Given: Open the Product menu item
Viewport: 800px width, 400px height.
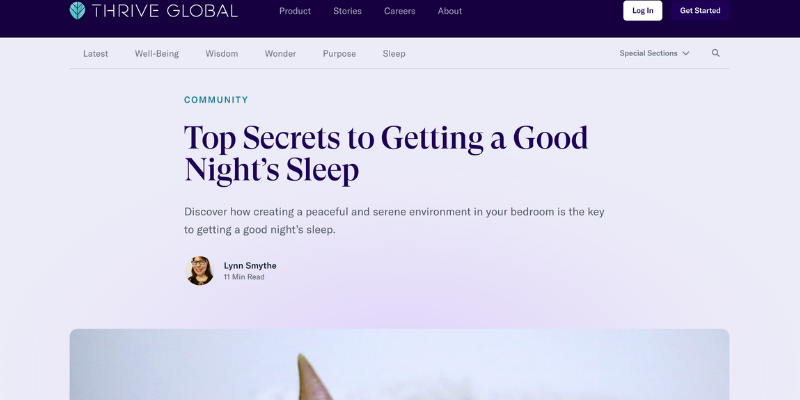Looking at the screenshot, I should [295, 11].
